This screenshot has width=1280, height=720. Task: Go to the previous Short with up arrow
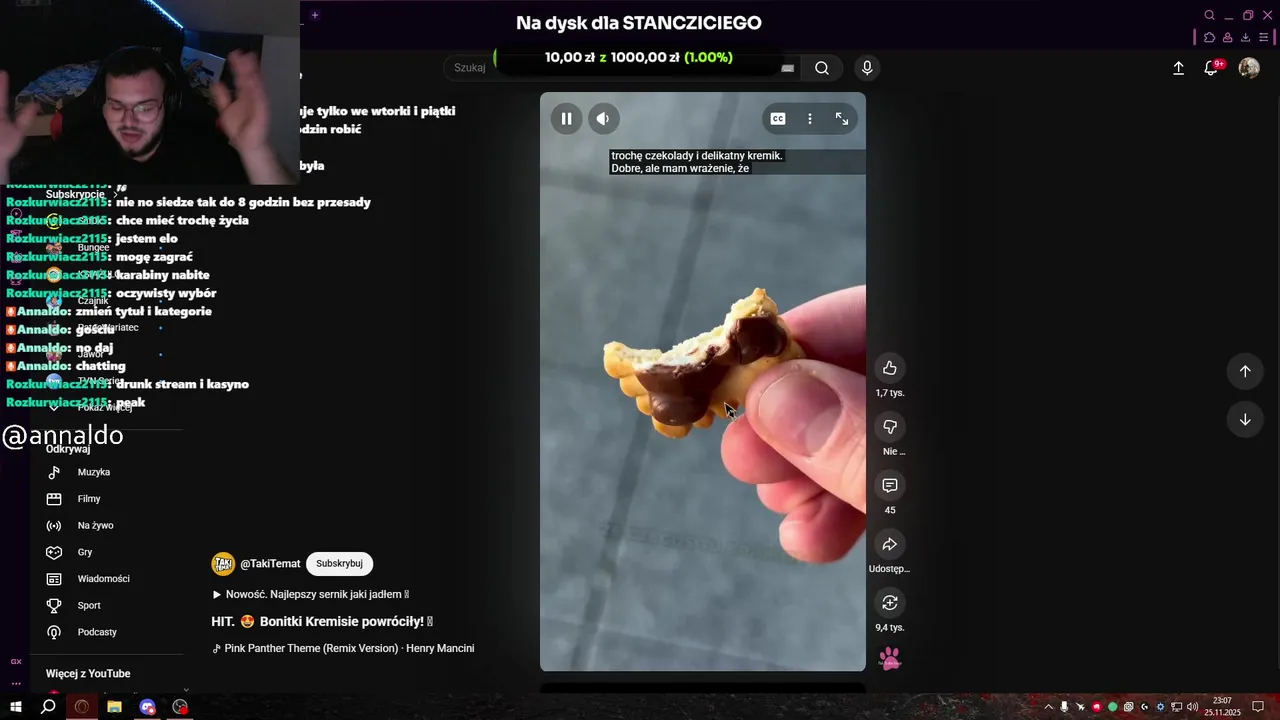coord(1245,371)
